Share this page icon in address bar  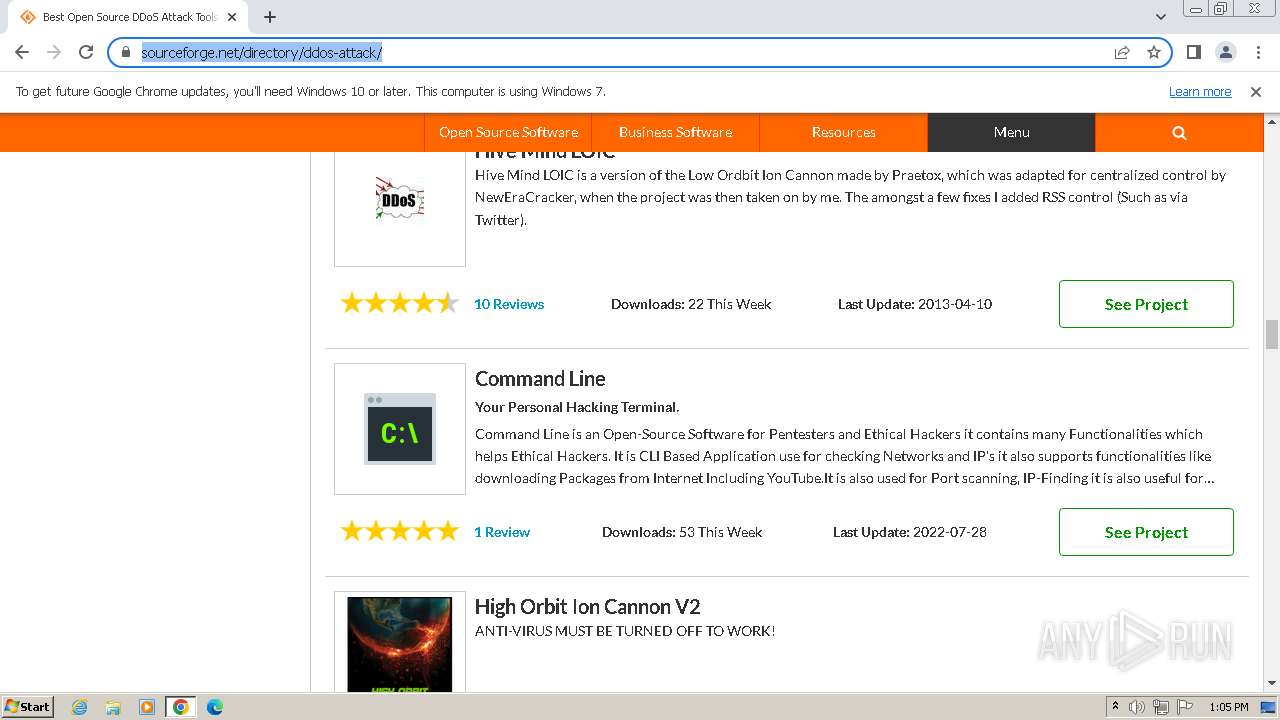[1122, 52]
